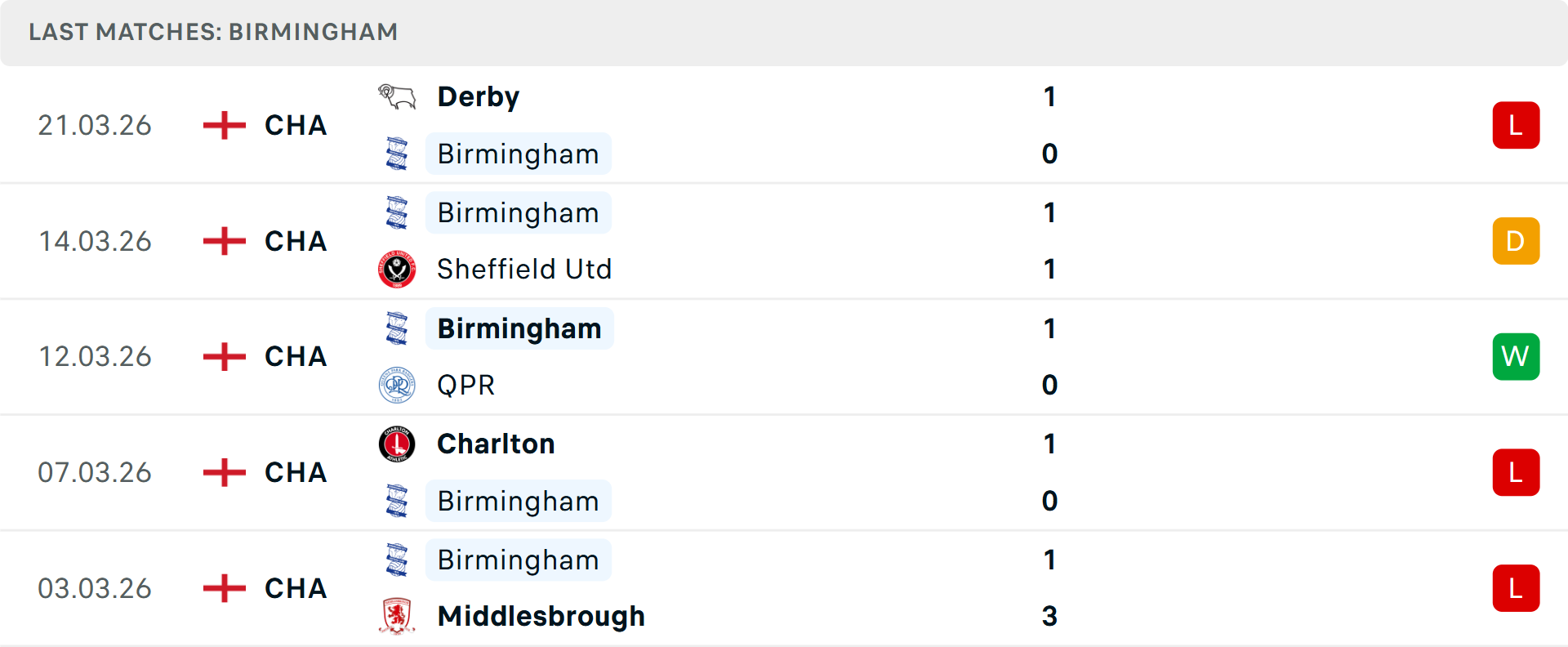Select the Middlesbrough club badge icon
This screenshot has width=1568, height=647.
(x=396, y=616)
